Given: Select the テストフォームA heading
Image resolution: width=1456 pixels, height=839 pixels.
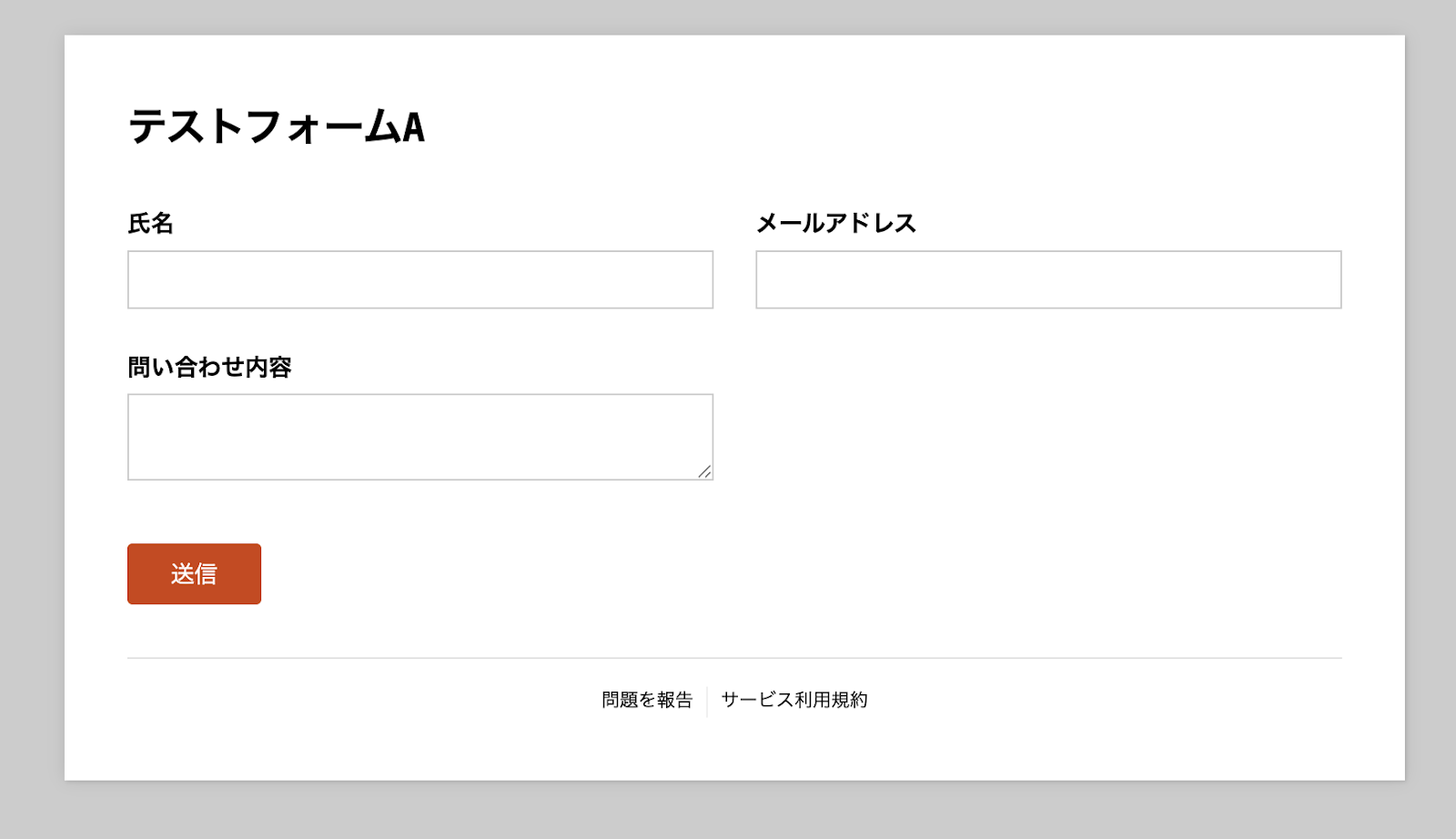Looking at the screenshot, I should (277, 126).
